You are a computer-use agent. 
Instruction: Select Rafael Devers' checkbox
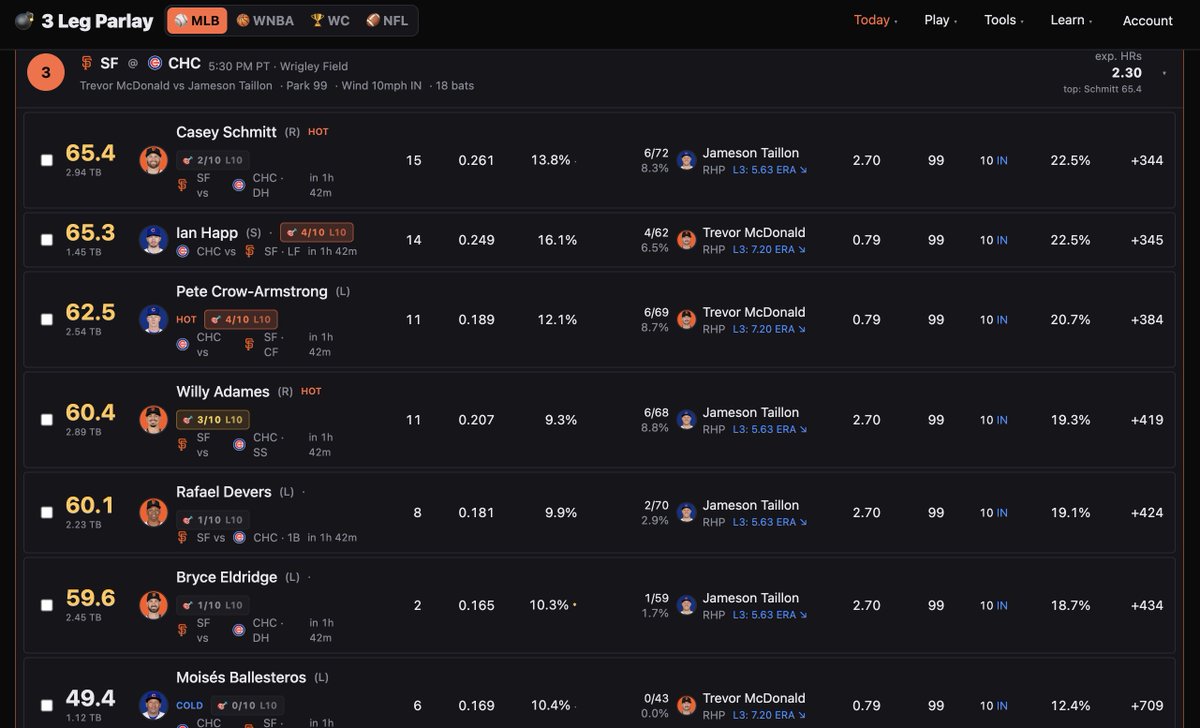[47, 512]
